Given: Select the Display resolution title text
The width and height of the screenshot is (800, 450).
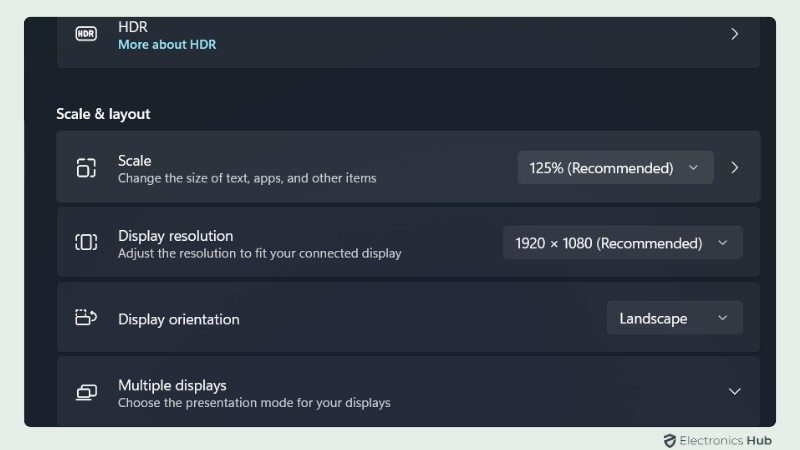Looking at the screenshot, I should point(175,235).
